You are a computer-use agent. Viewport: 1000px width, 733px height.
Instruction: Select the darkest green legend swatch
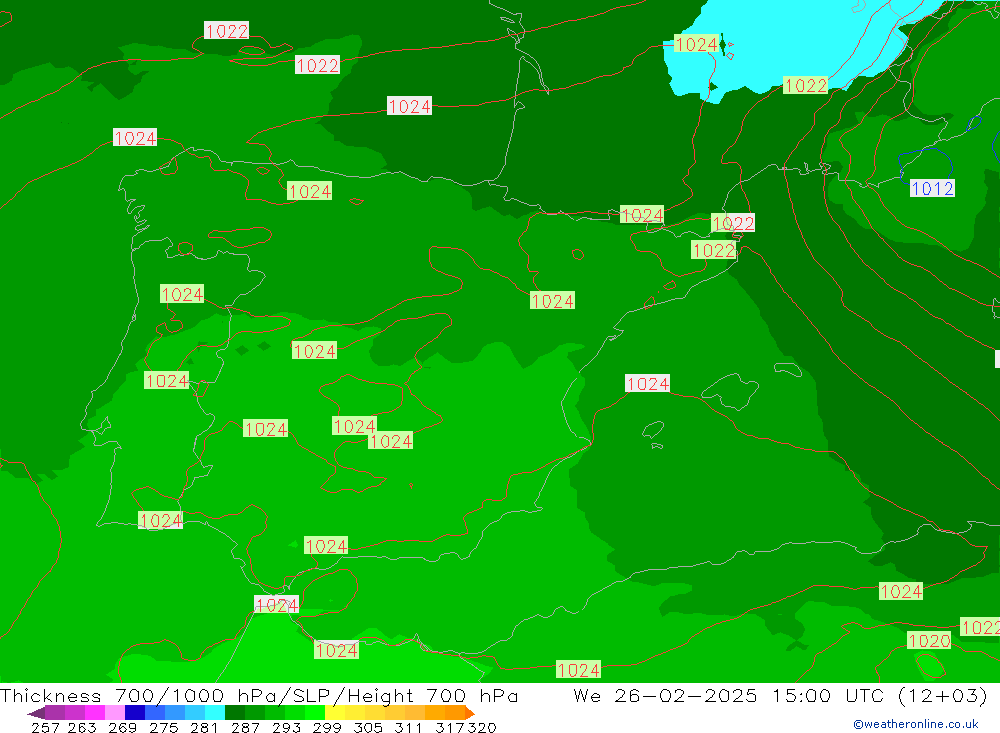click(235, 713)
